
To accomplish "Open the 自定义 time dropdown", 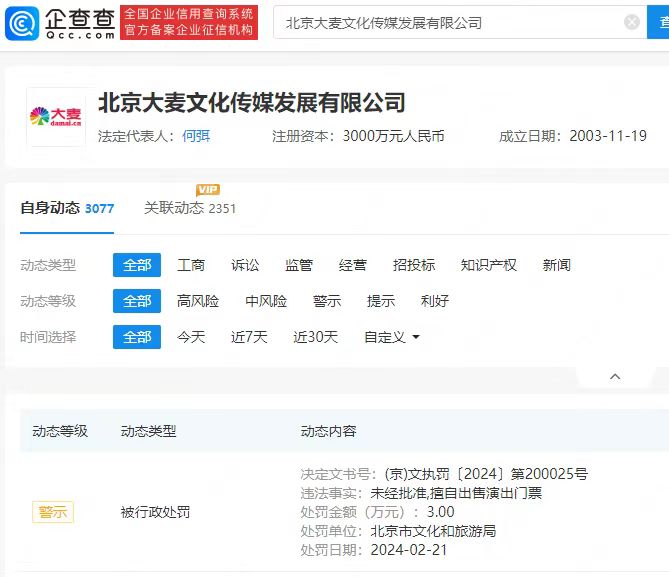I will pos(392,337).
